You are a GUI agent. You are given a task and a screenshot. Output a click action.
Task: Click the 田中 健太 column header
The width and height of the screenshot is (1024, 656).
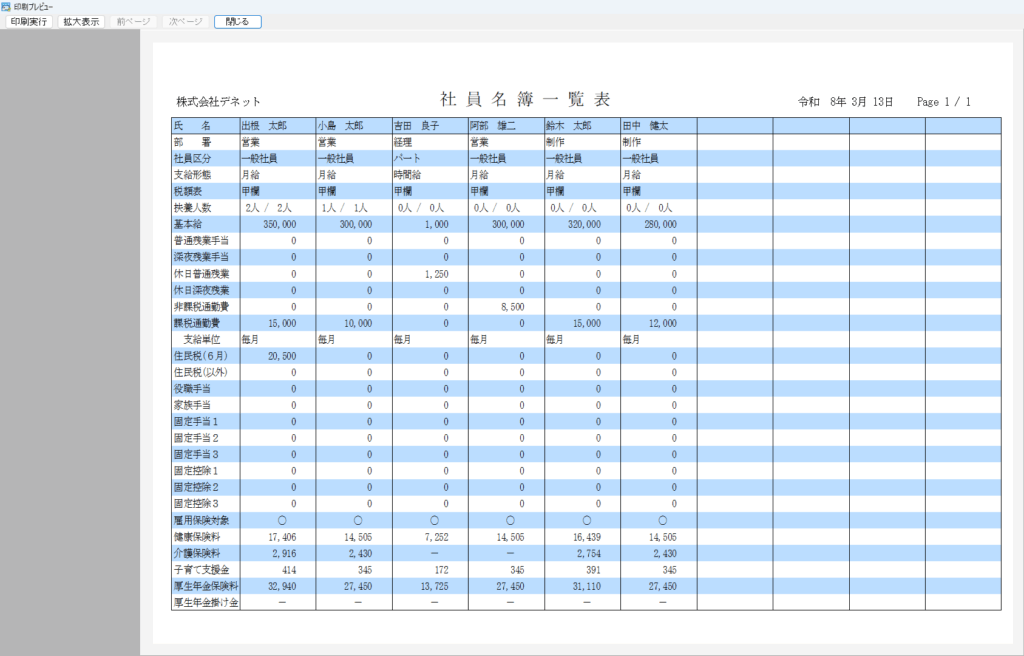645,126
